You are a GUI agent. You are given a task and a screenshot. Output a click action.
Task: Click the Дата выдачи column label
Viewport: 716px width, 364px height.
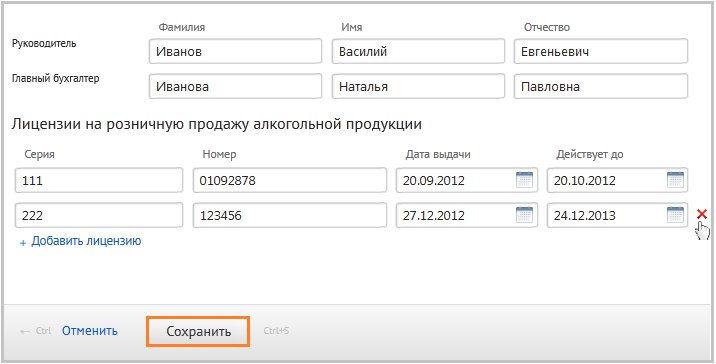pyautogui.click(x=438, y=154)
